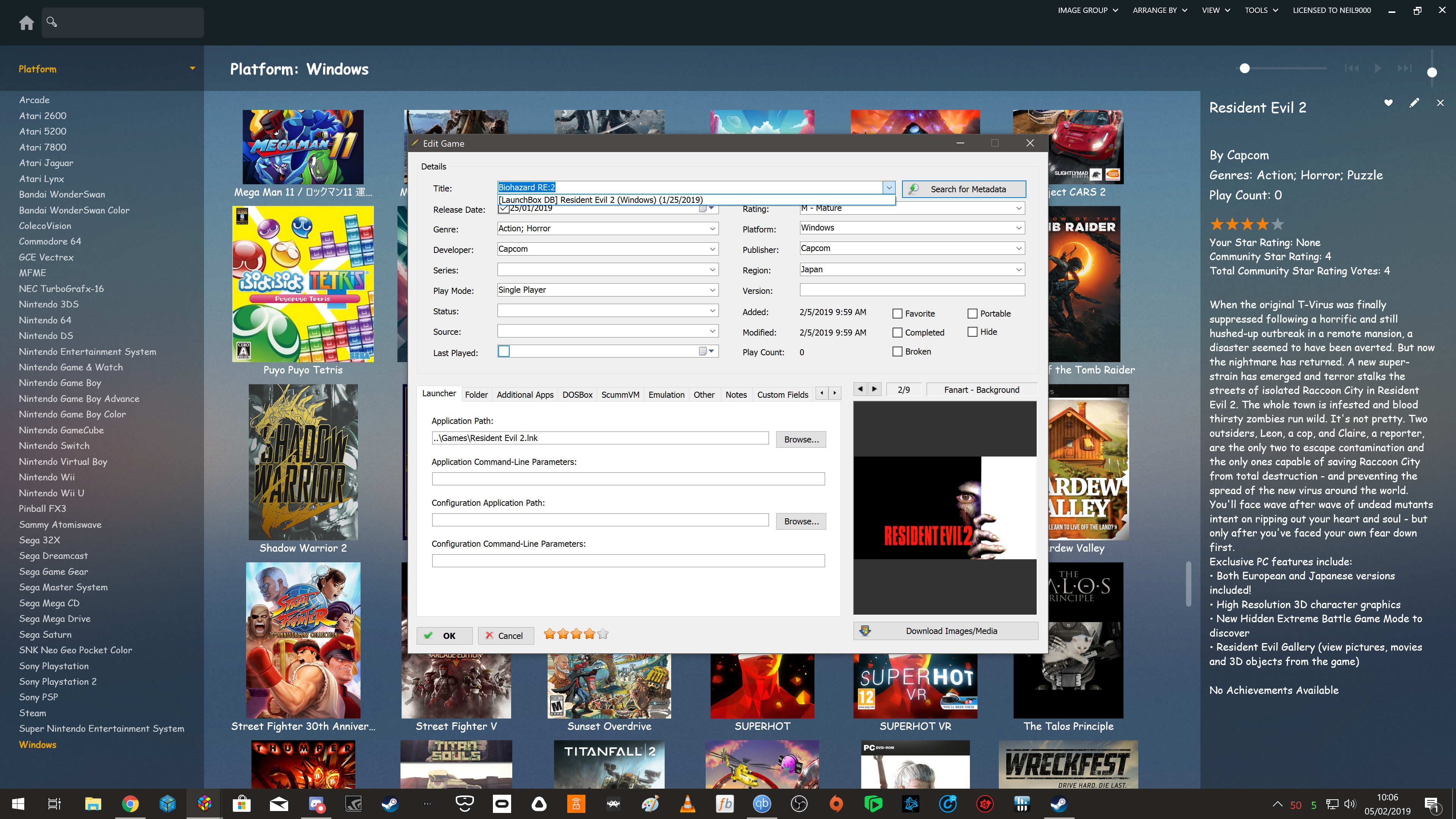Check the Broken checkbox
The image size is (1456, 819).
(x=897, y=351)
